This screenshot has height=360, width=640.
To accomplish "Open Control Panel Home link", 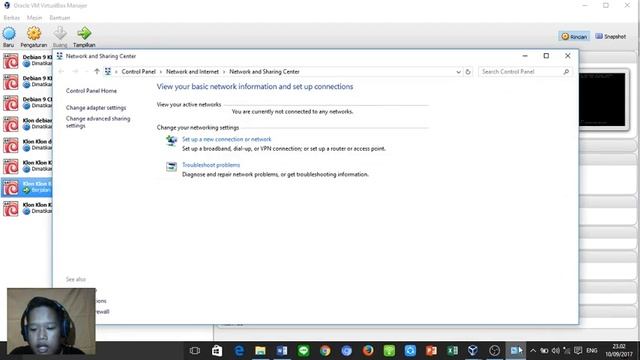I will pyautogui.click(x=91, y=91).
